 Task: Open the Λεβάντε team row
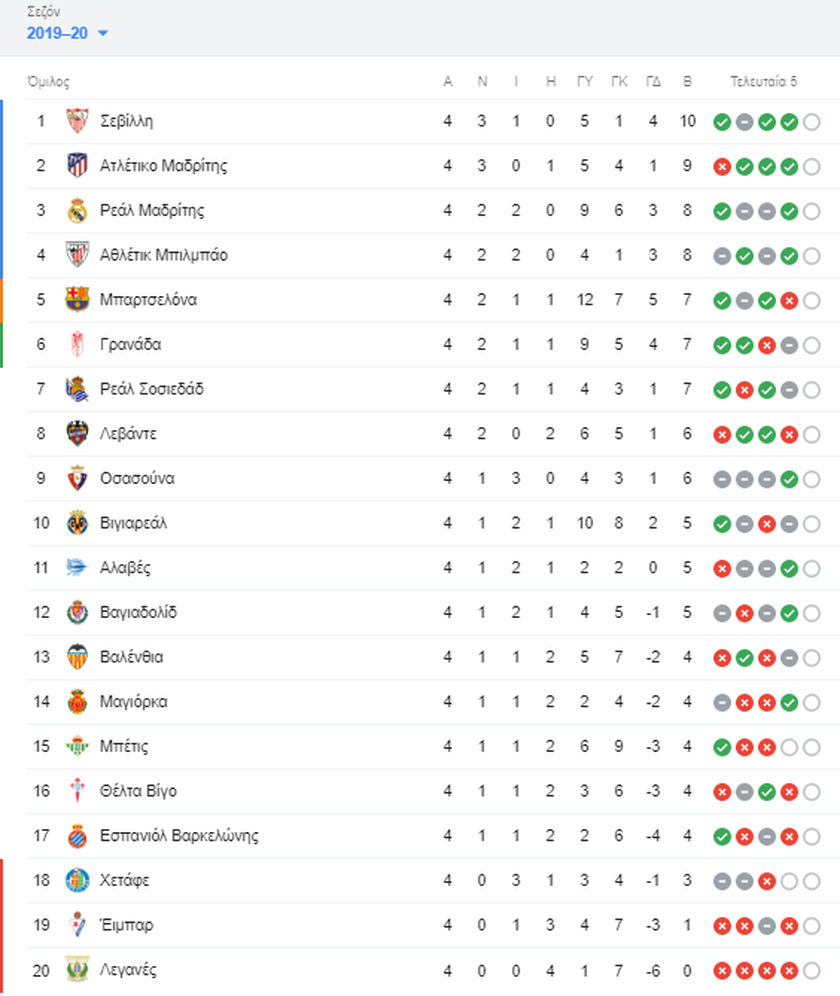point(426,434)
